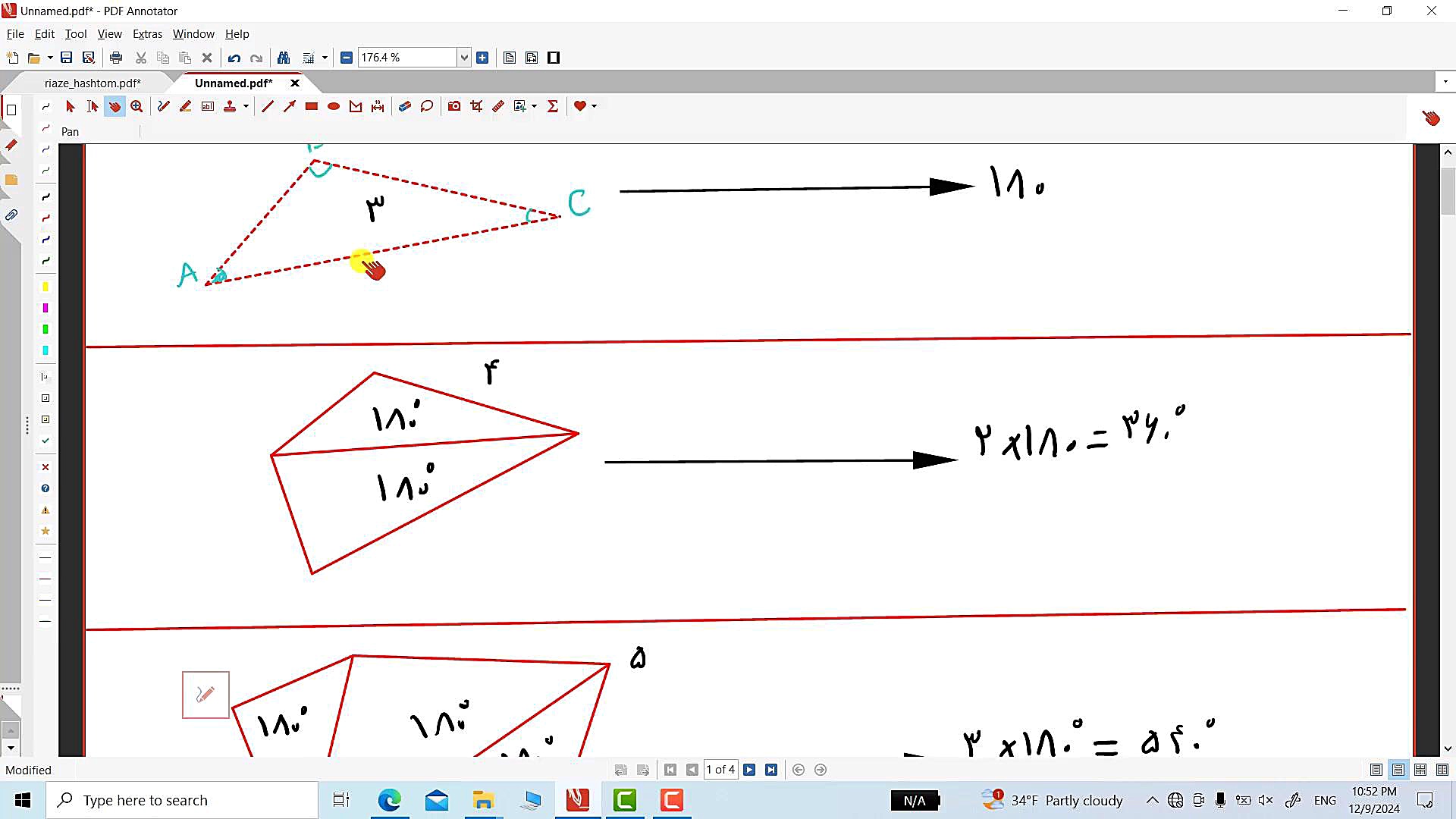Select the Lasso selection tool
Viewport: 1456px width, 819px height.
pos(427,106)
